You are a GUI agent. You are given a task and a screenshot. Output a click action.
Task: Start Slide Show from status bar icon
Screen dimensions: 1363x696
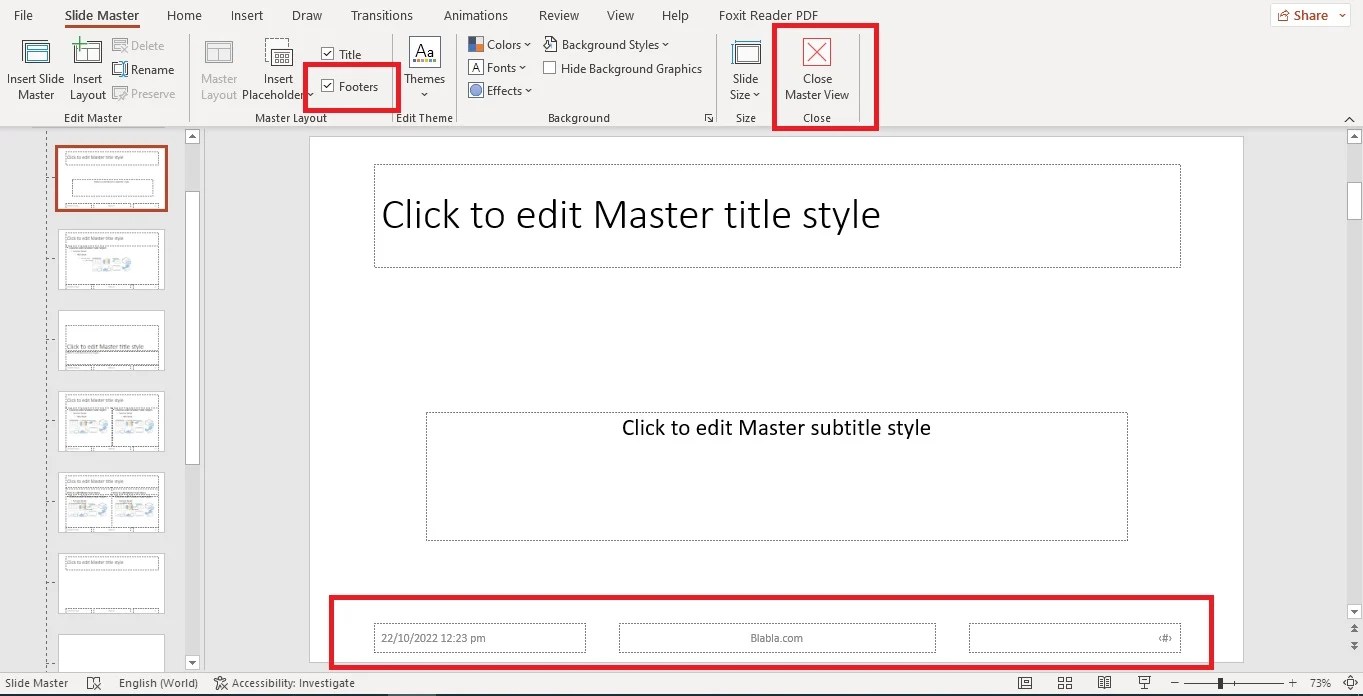(1143, 682)
